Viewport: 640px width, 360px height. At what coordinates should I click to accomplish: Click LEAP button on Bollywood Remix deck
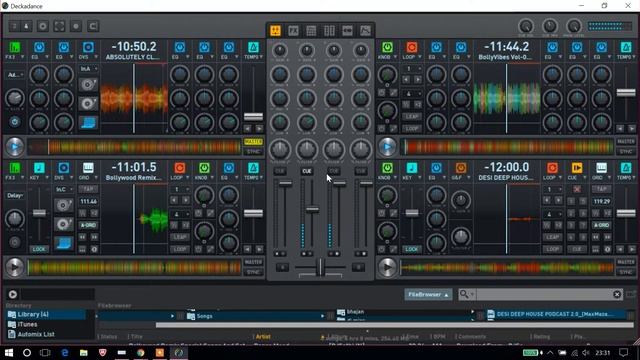(x=180, y=237)
